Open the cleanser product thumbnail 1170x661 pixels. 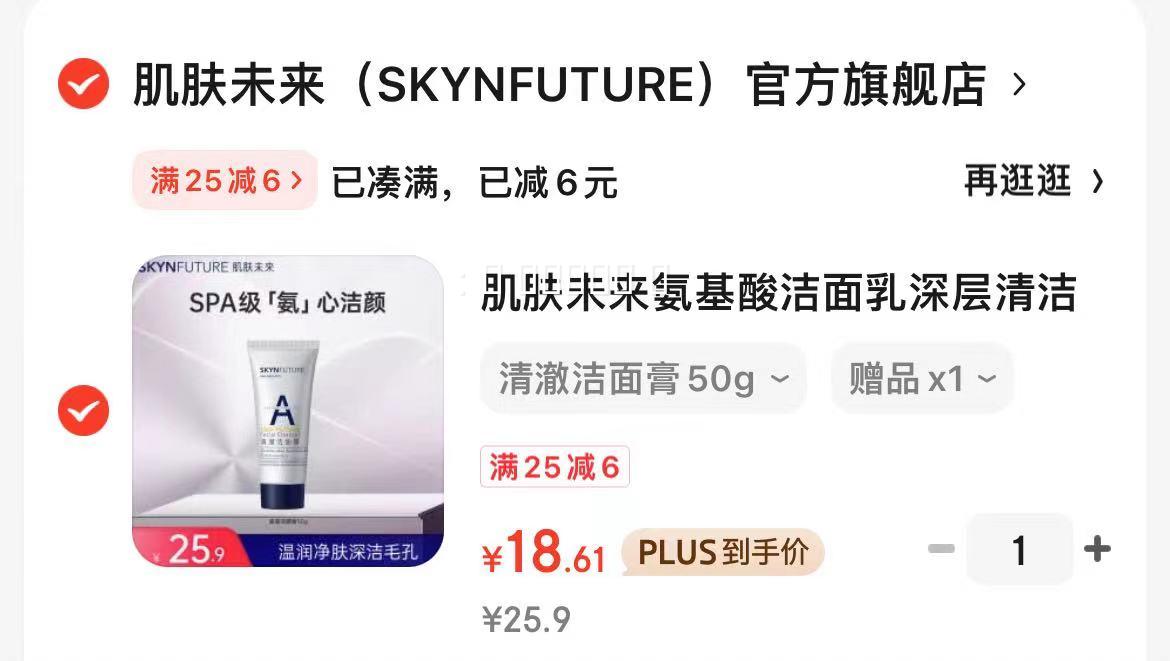coord(288,411)
